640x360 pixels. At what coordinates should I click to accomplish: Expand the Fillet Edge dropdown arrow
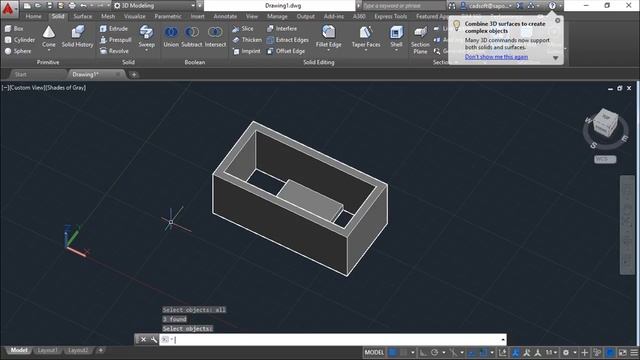click(329, 50)
